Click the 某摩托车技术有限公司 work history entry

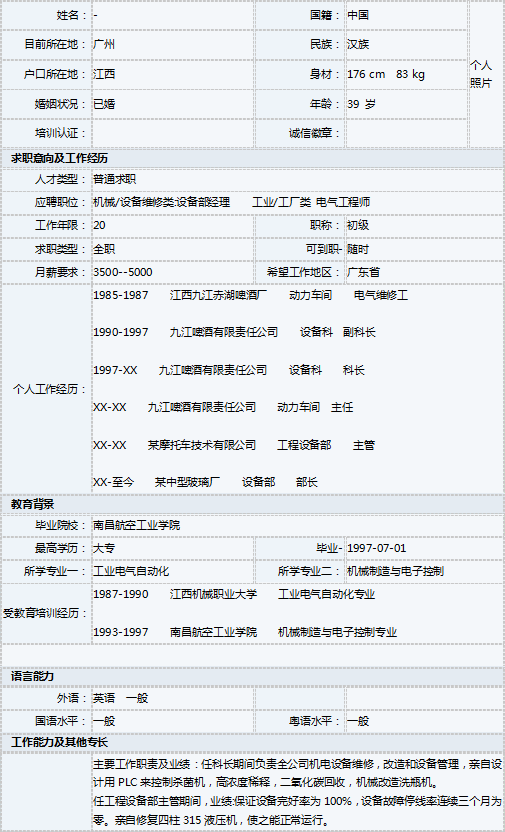click(202, 445)
